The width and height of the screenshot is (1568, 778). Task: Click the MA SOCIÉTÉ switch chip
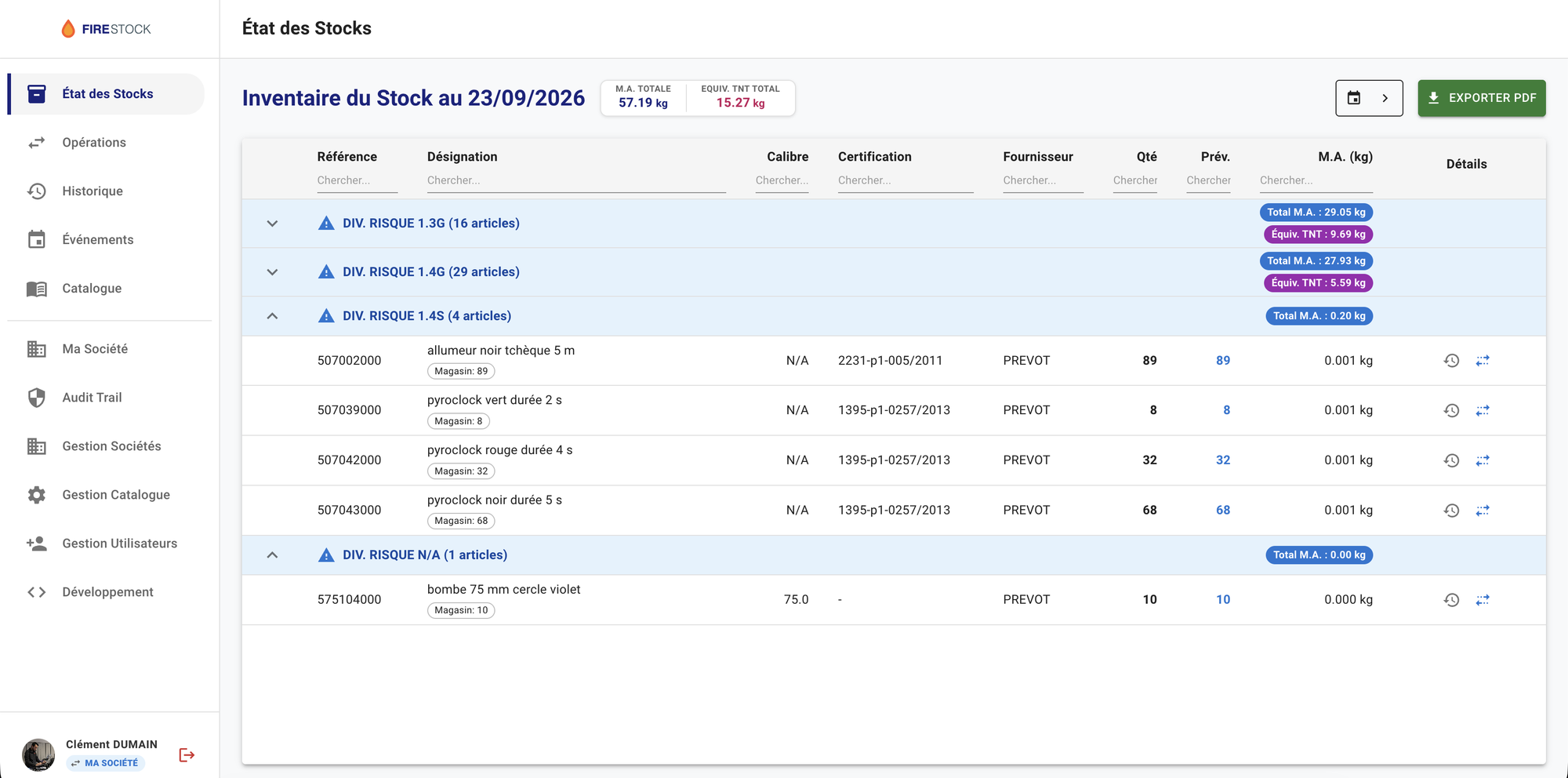[x=105, y=763]
